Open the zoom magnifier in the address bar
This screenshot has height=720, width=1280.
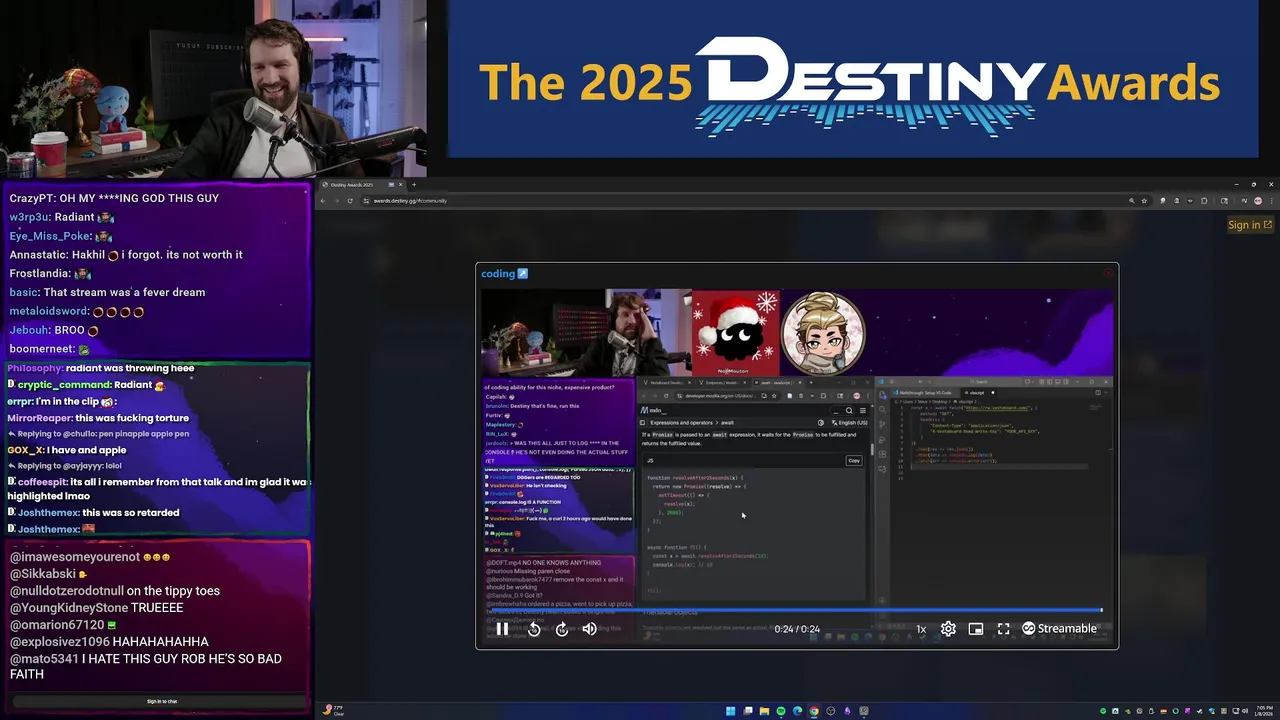pos(1132,201)
